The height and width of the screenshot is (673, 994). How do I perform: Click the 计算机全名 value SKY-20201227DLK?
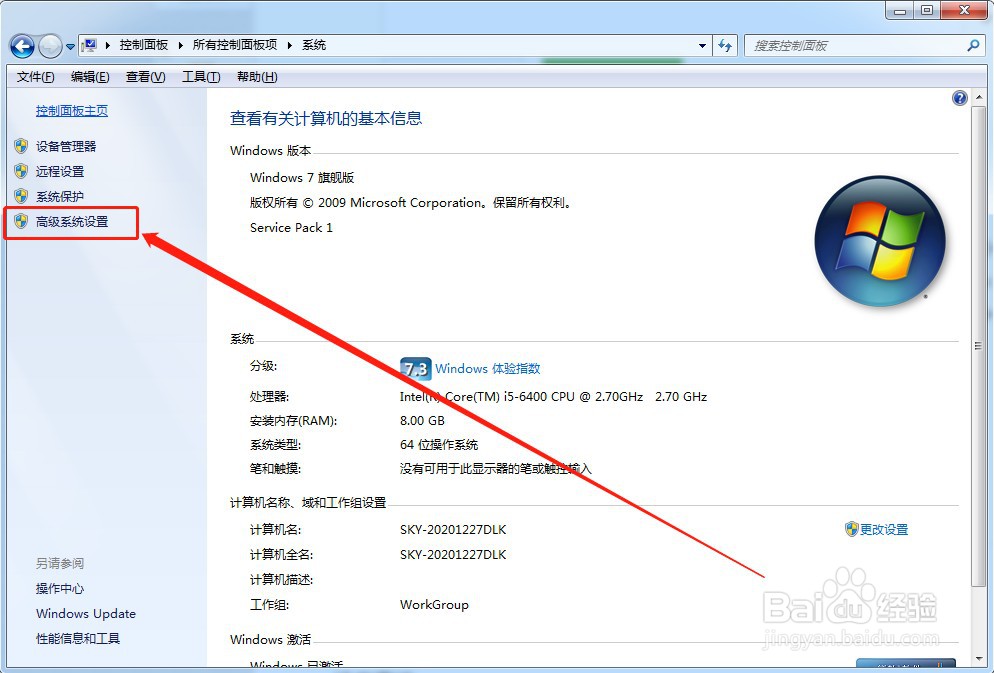[x=453, y=554]
